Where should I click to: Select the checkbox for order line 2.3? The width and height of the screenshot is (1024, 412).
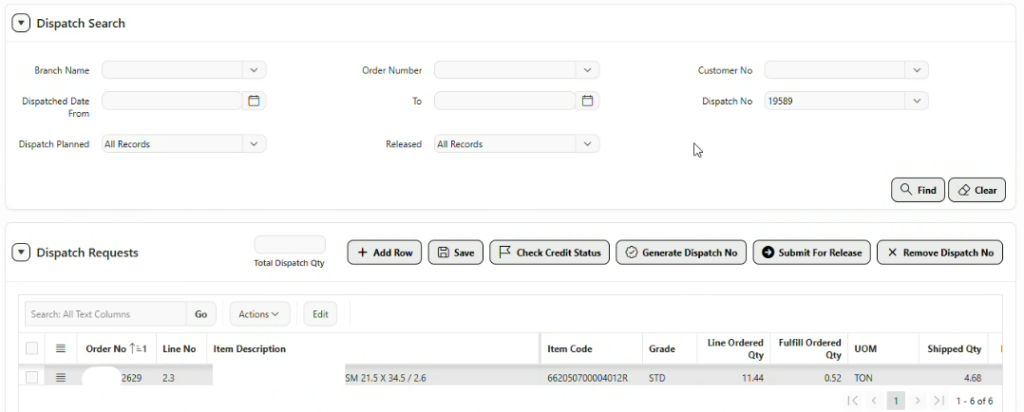[31, 377]
